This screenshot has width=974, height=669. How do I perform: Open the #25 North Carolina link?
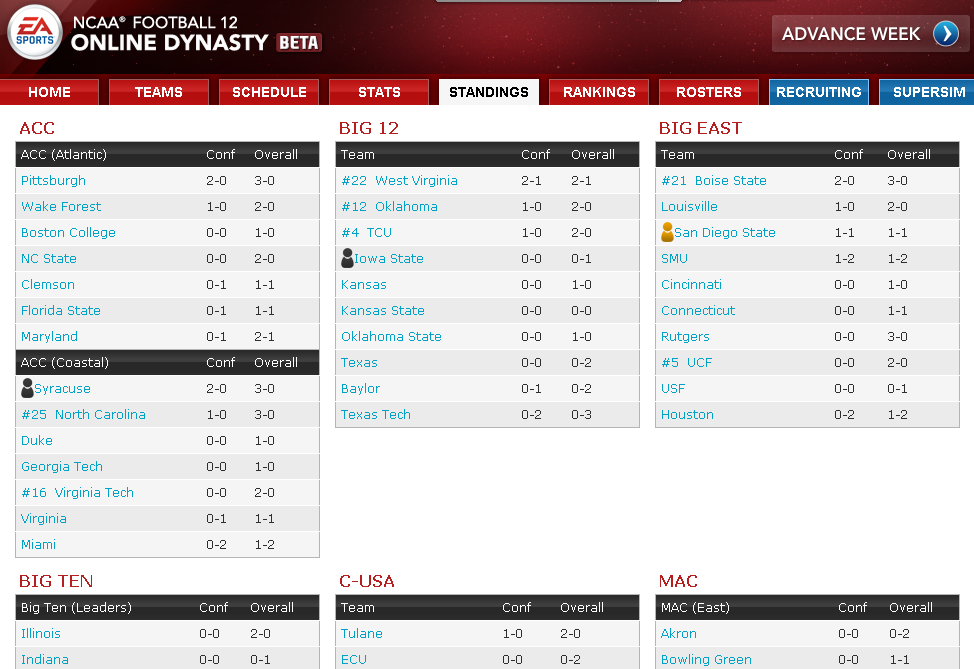coord(83,414)
